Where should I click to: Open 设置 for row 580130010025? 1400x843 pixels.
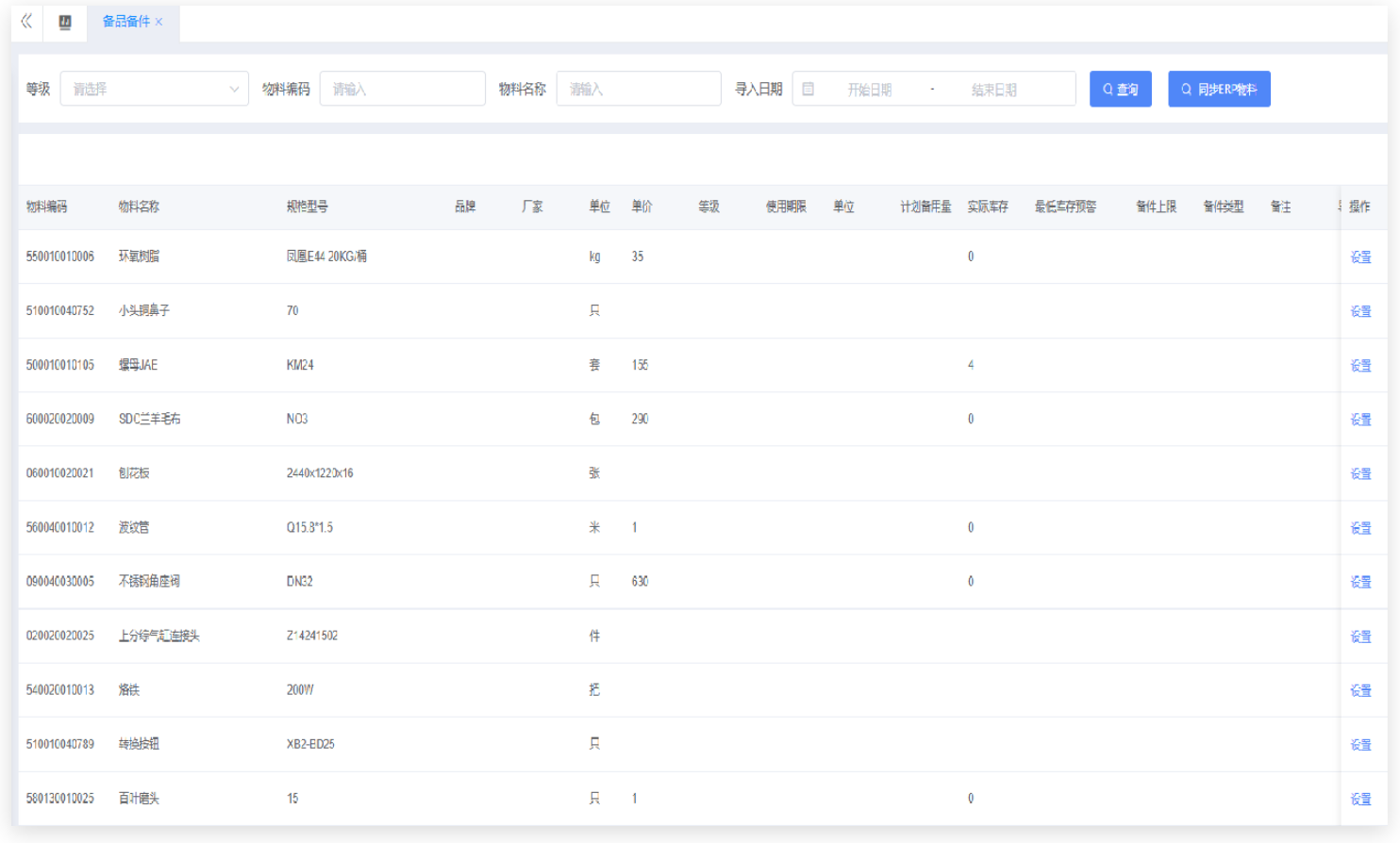(1360, 800)
